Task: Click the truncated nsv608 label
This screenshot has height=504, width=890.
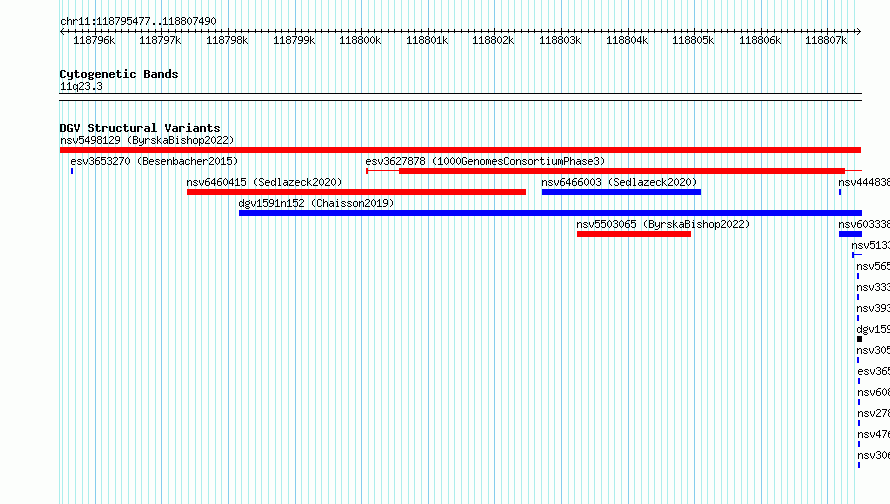Action: pos(874,392)
